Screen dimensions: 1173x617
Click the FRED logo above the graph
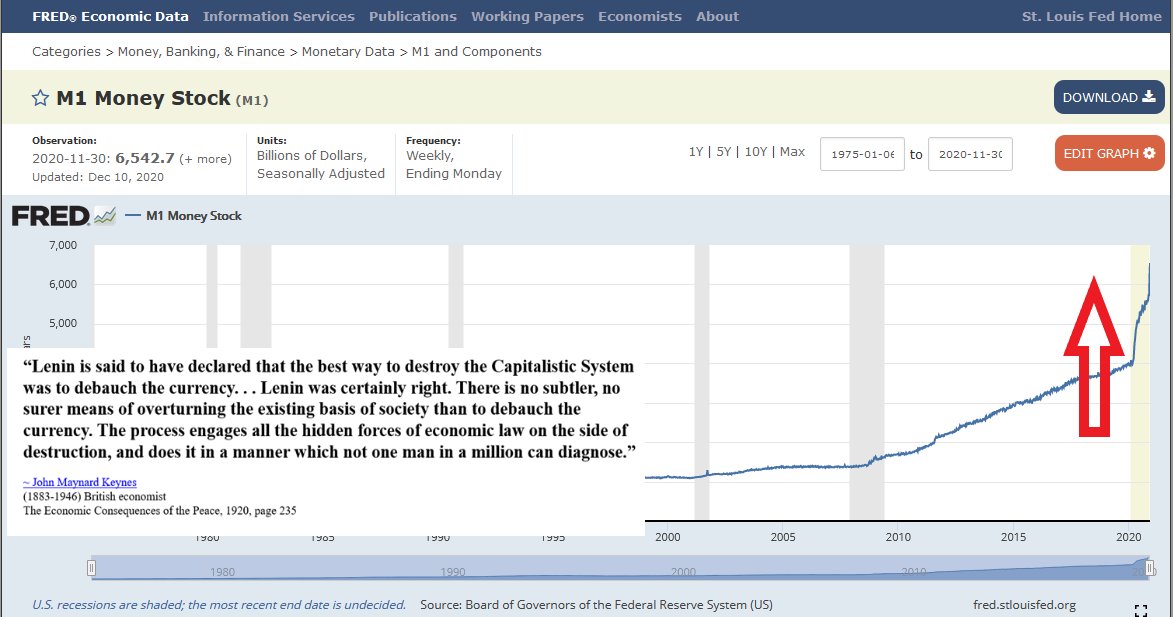click(x=64, y=216)
